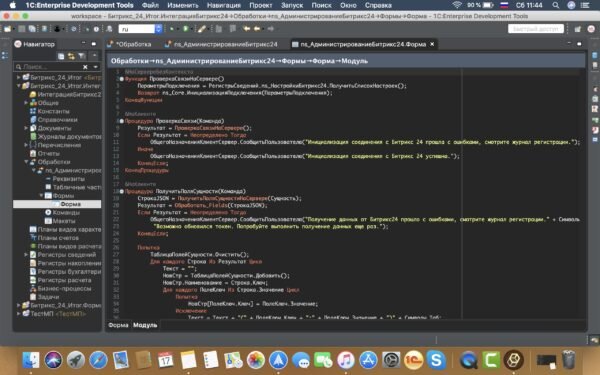Open the 1C app icon in Dock
This screenshot has height=375, width=600.
click(x=414, y=360)
